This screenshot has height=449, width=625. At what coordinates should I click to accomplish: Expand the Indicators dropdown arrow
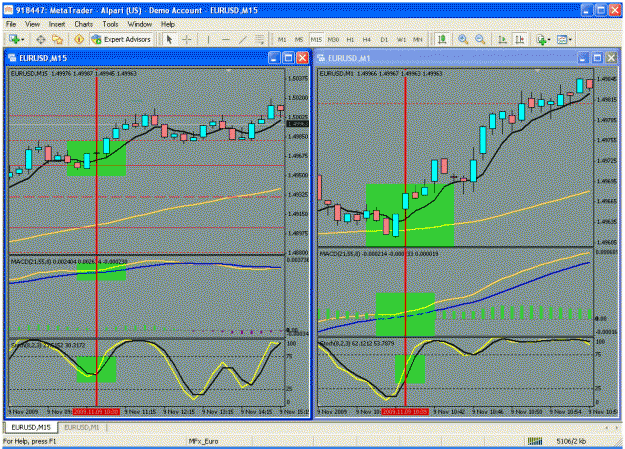click(x=549, y=39)
